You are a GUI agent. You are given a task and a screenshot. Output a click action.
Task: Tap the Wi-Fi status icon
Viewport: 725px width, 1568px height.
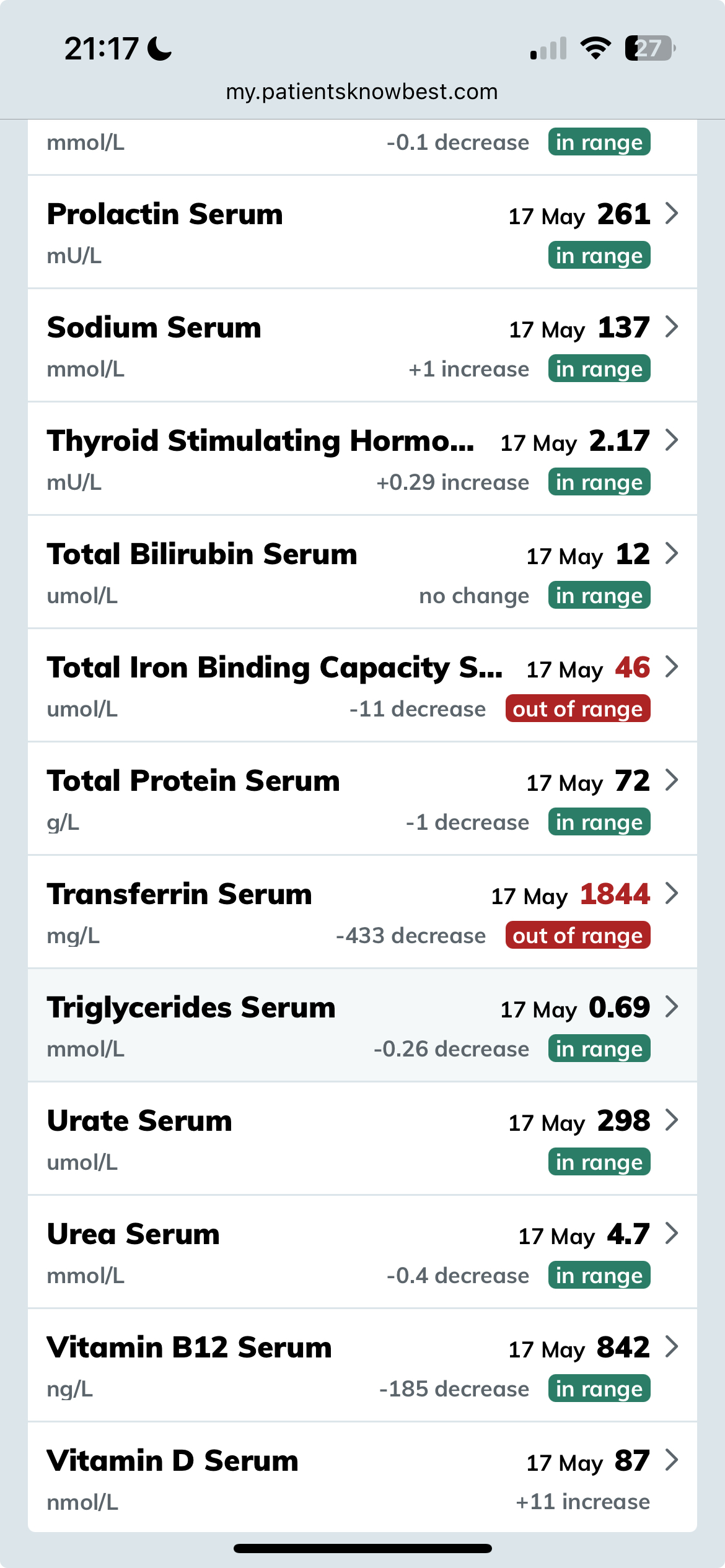point(595,48)
